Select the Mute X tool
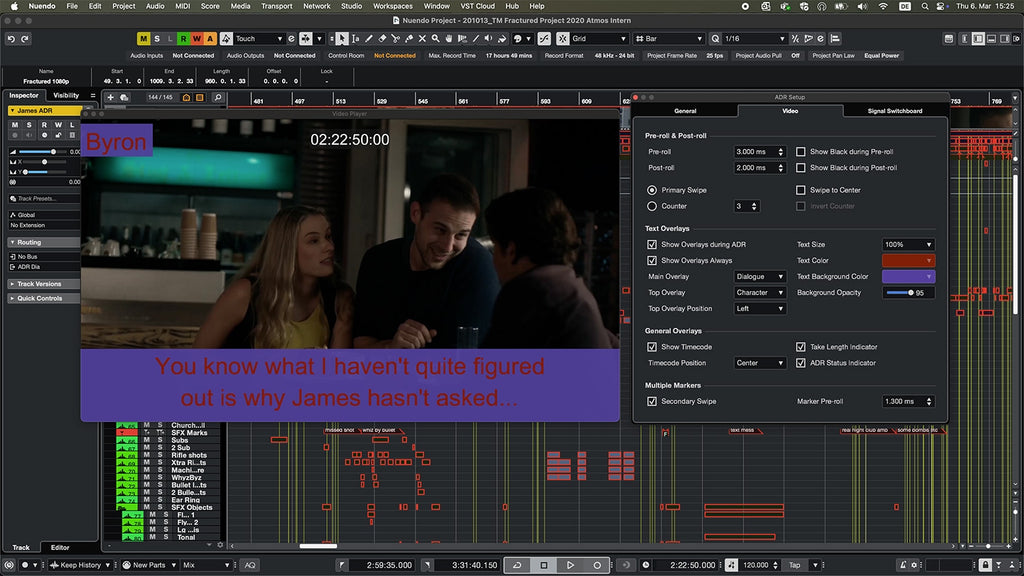 pos(422,39)
